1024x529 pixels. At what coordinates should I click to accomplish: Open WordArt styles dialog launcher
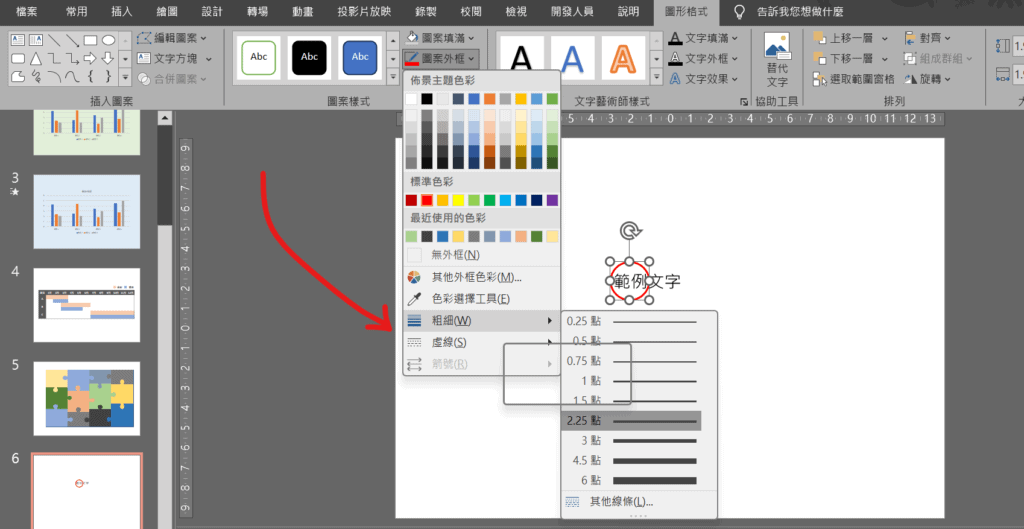(x=743, y=102)
